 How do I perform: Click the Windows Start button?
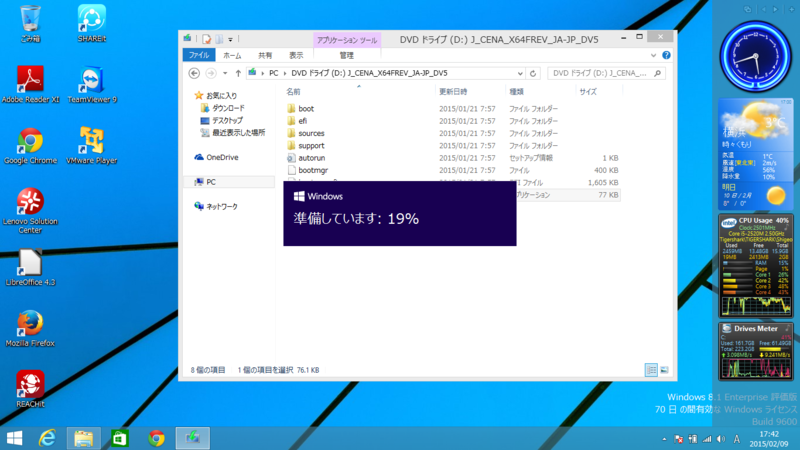click(14, 438)
